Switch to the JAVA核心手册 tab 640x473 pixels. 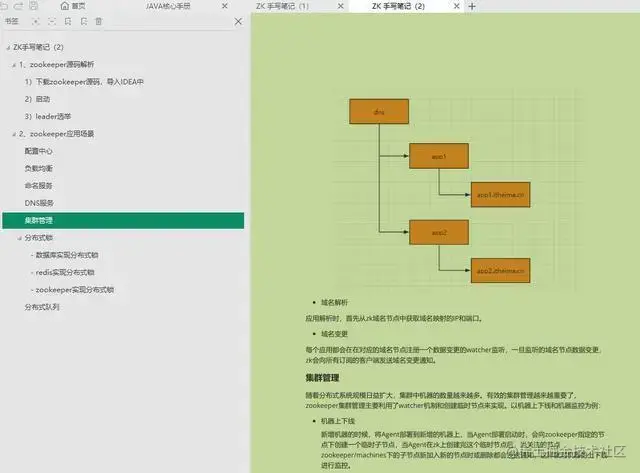click(x=168, y=6)
